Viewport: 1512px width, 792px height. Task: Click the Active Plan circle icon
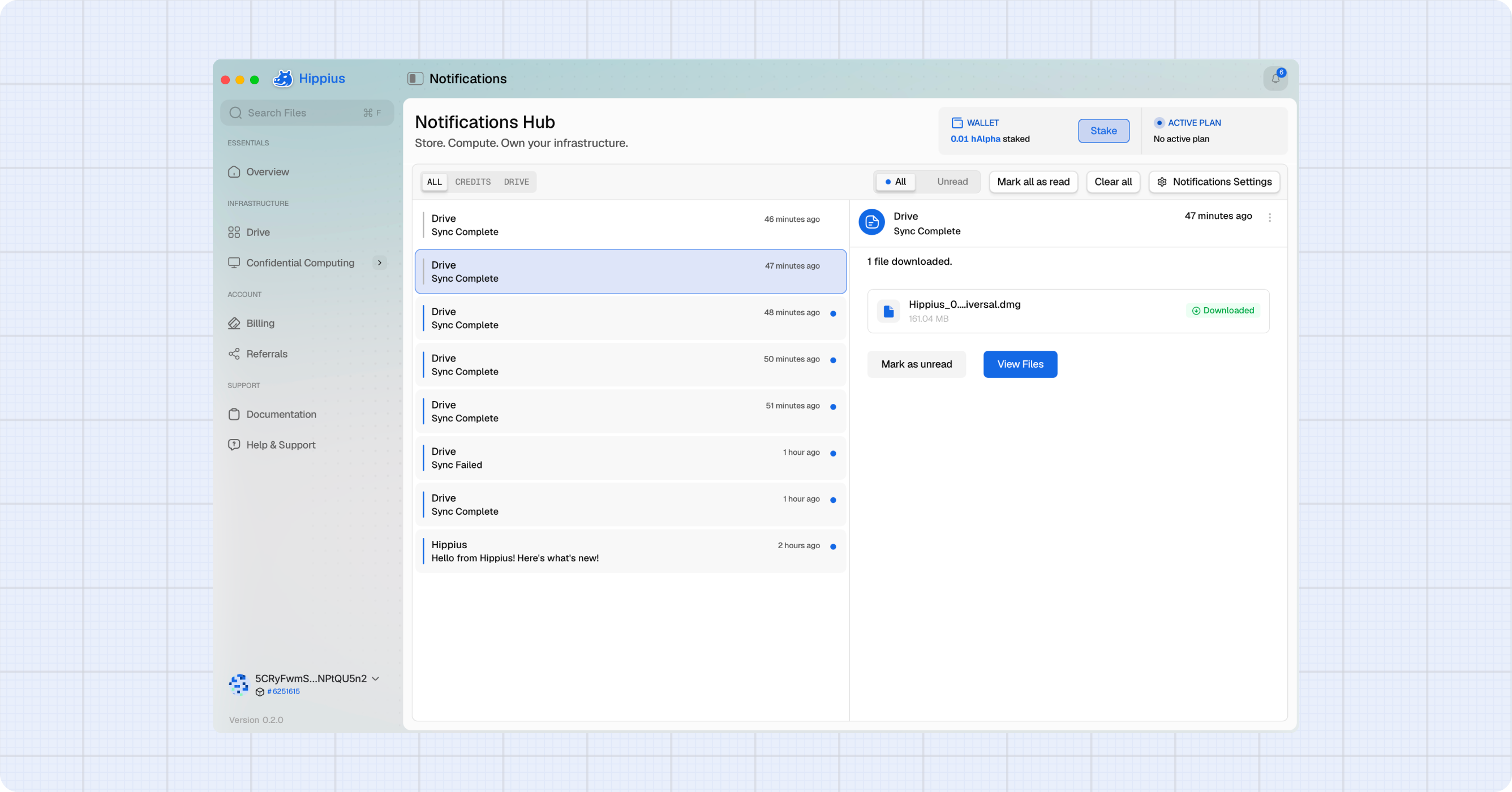click(1159, 123)
